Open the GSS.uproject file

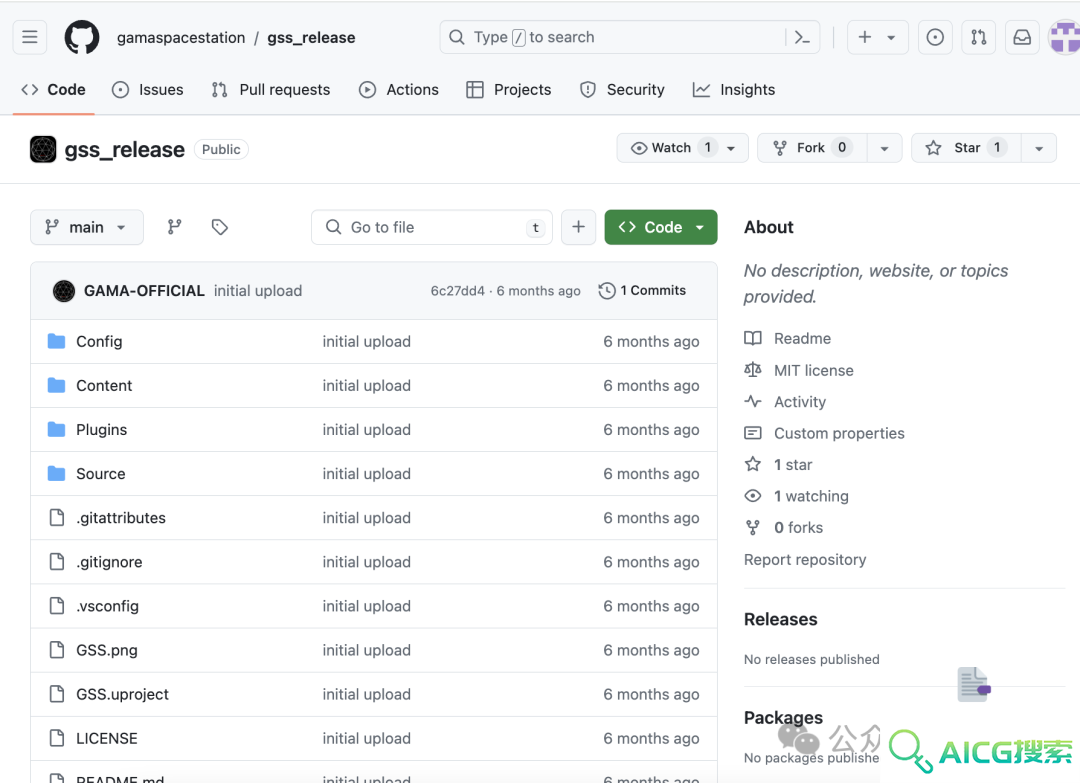123,694
